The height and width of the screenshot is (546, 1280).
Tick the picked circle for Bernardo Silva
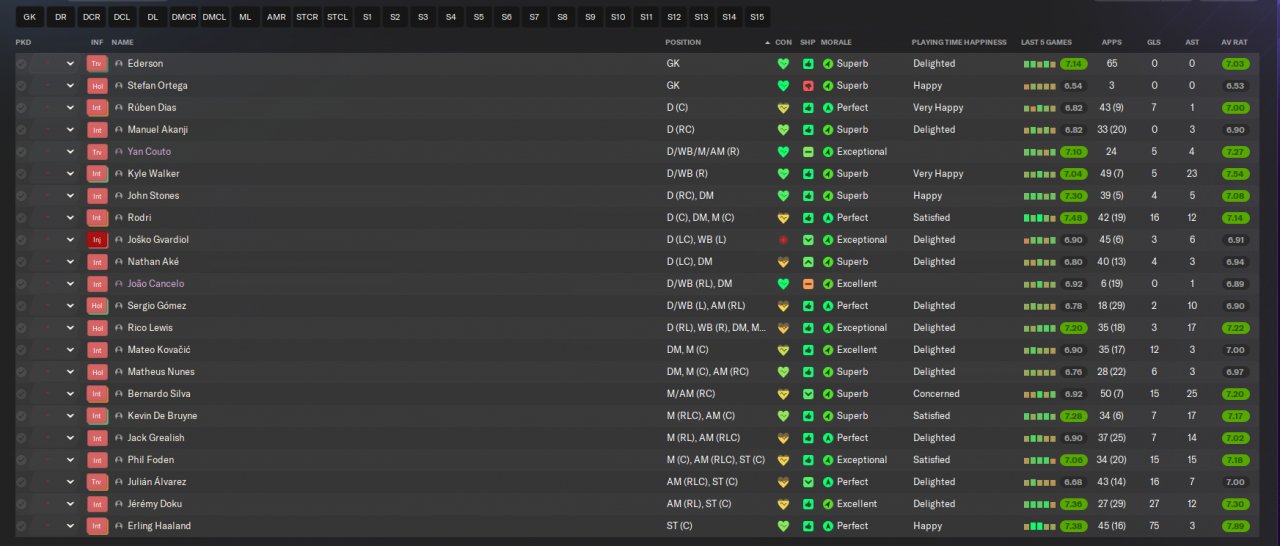click(x=21, y=393)
